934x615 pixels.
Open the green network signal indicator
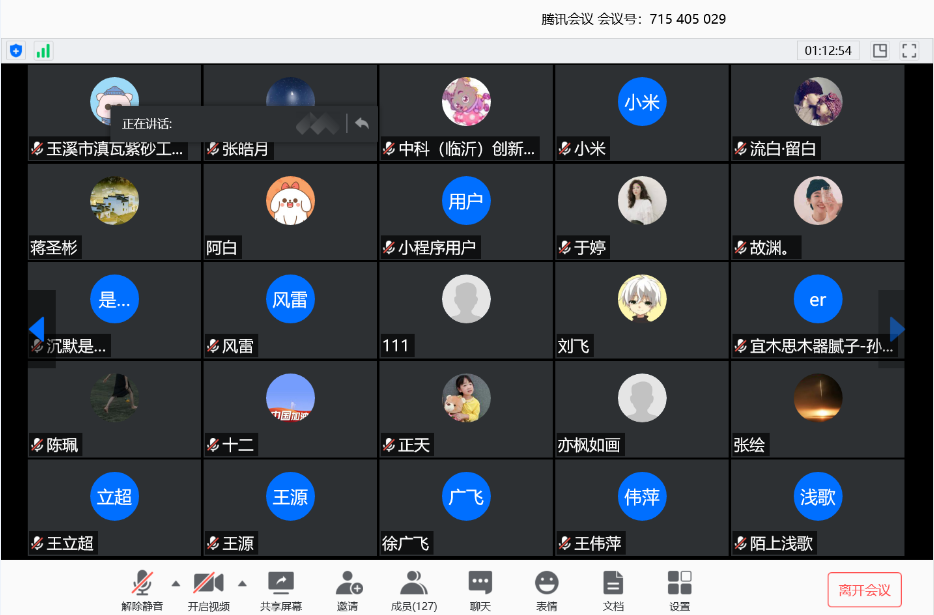pos(43,51)
